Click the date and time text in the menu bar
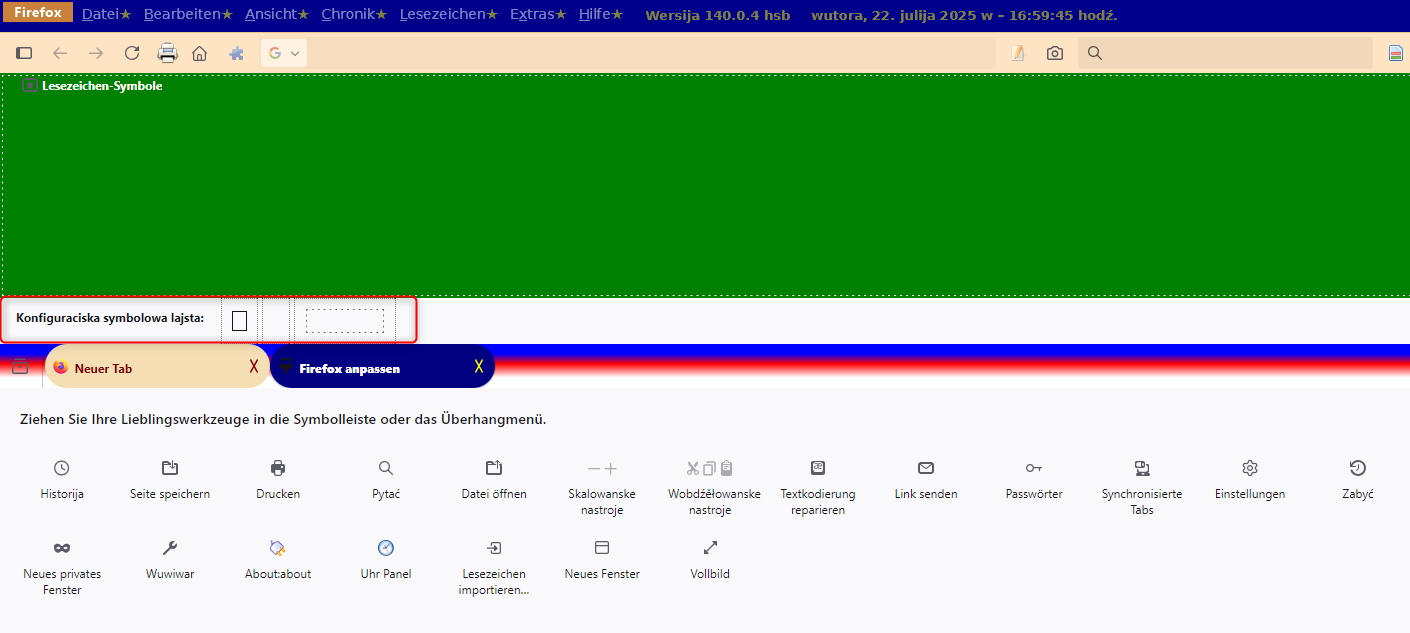Image resolution: width=1410 pixels, height=633 pixels. (964, 15)
